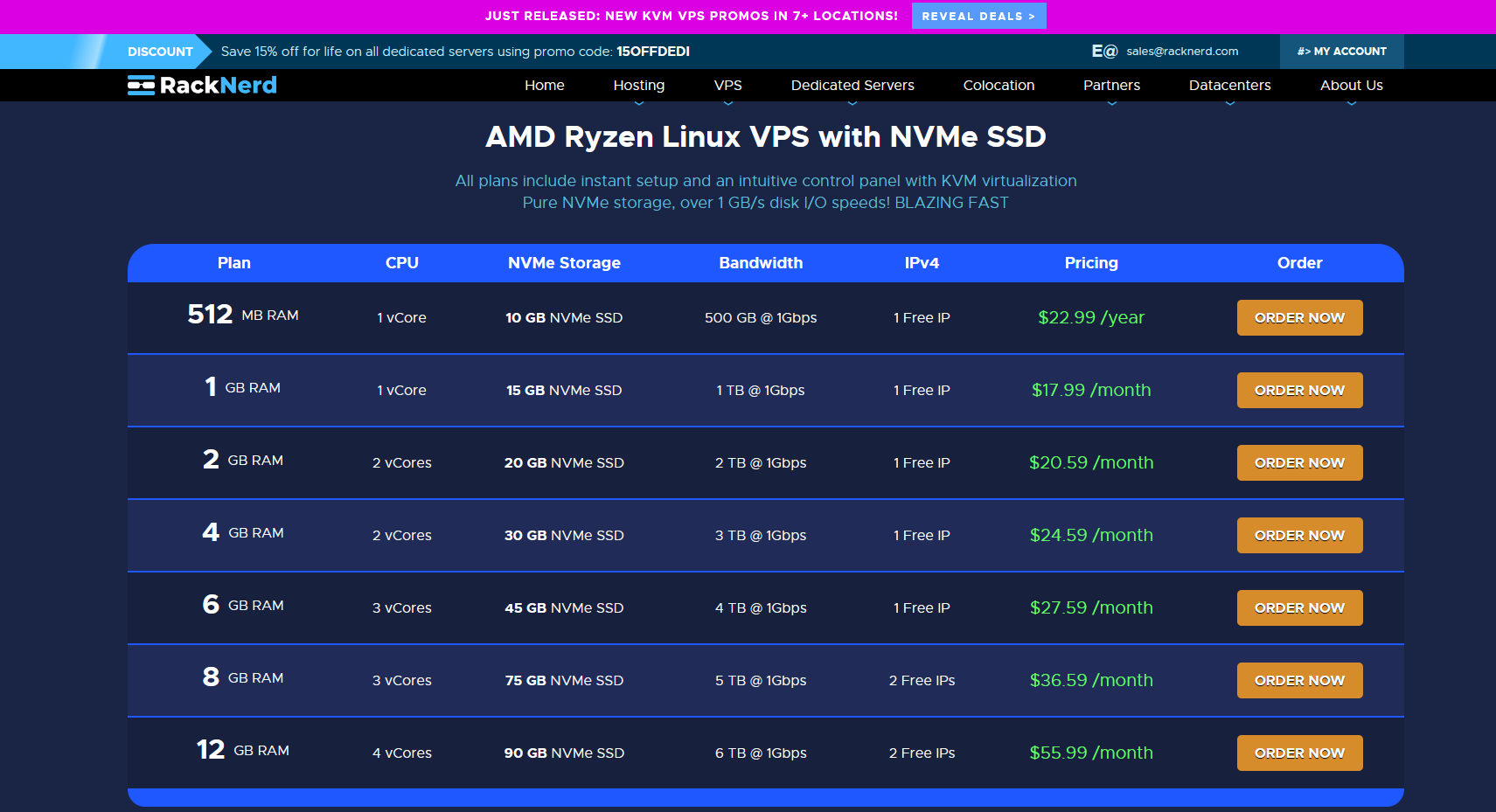Open the About Us menu
Viewport: 1496px width, 812px height.
tap(1352, 85)
